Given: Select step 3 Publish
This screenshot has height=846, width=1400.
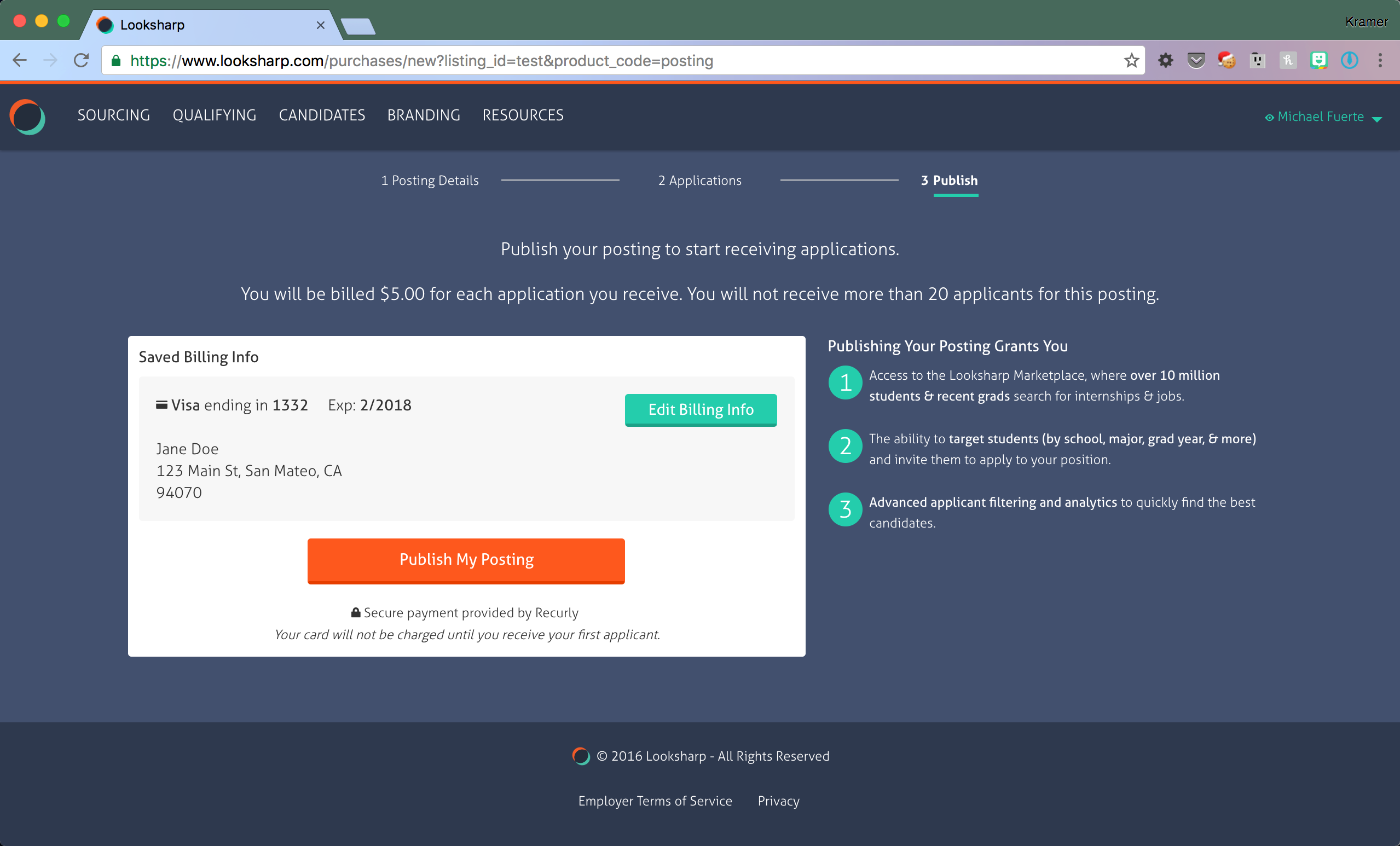Looking at the screenshot, I should (950, 181).
